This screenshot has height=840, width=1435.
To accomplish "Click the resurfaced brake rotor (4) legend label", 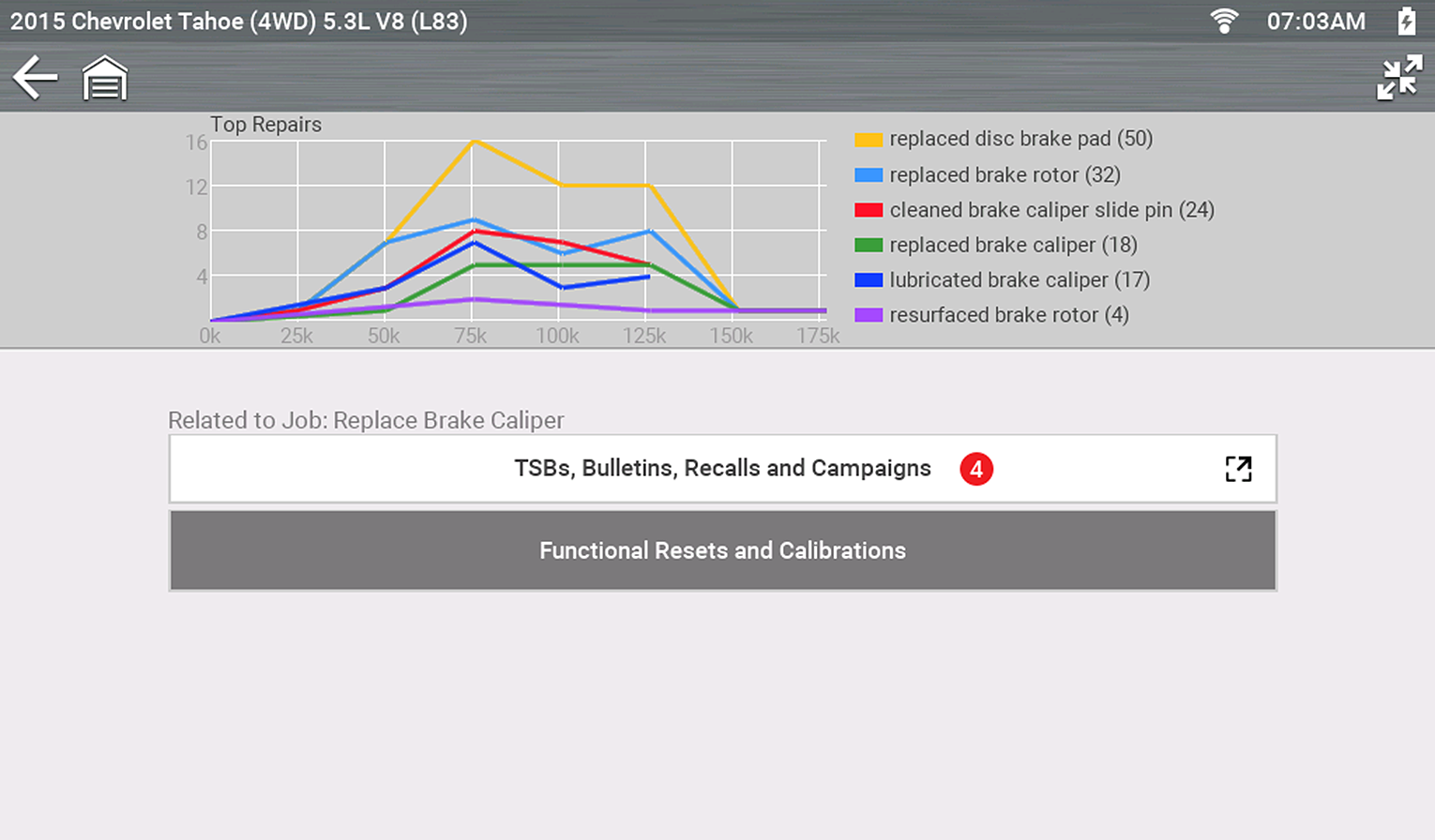I will 1008,315.
